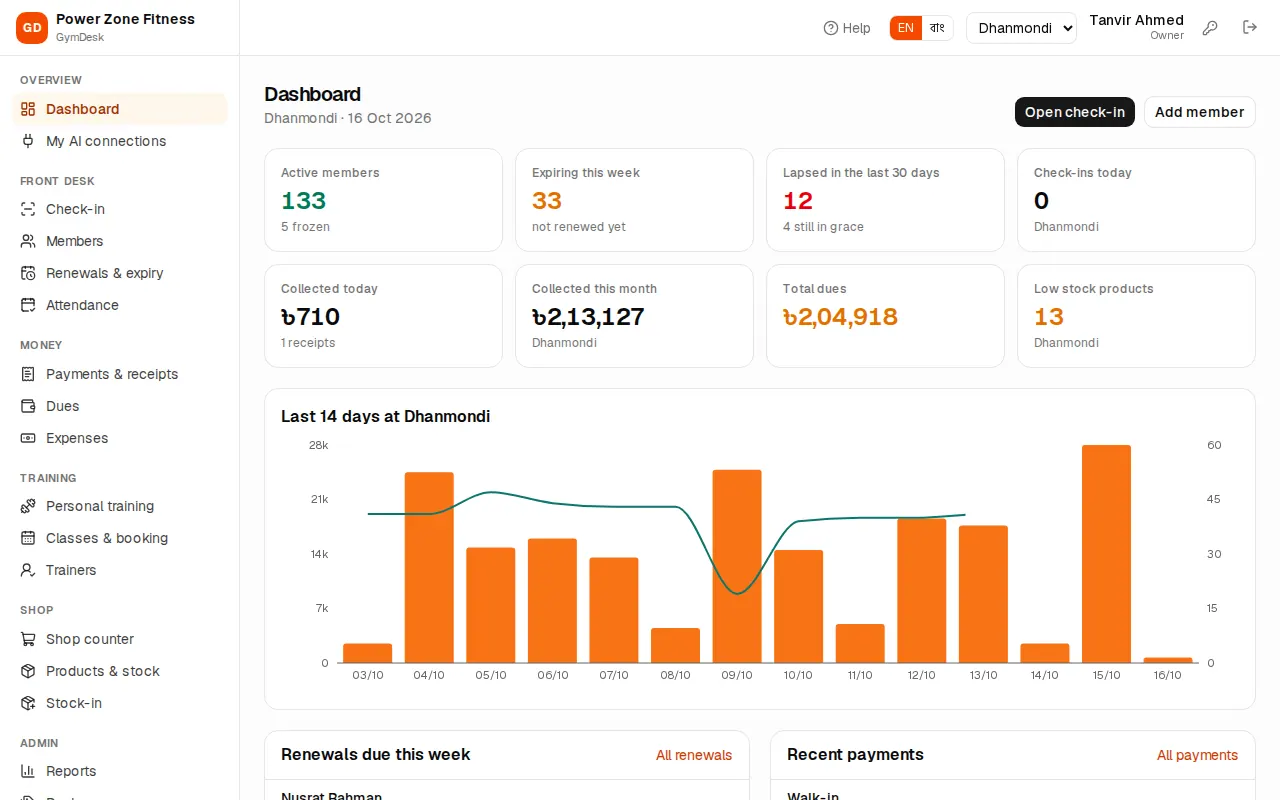Switch language to Bangla (বাং)

(937, 28)
